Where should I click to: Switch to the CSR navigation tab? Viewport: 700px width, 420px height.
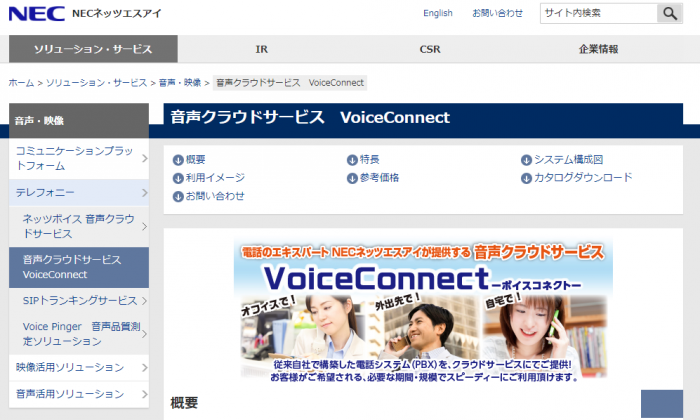click(x=430, y=49)
